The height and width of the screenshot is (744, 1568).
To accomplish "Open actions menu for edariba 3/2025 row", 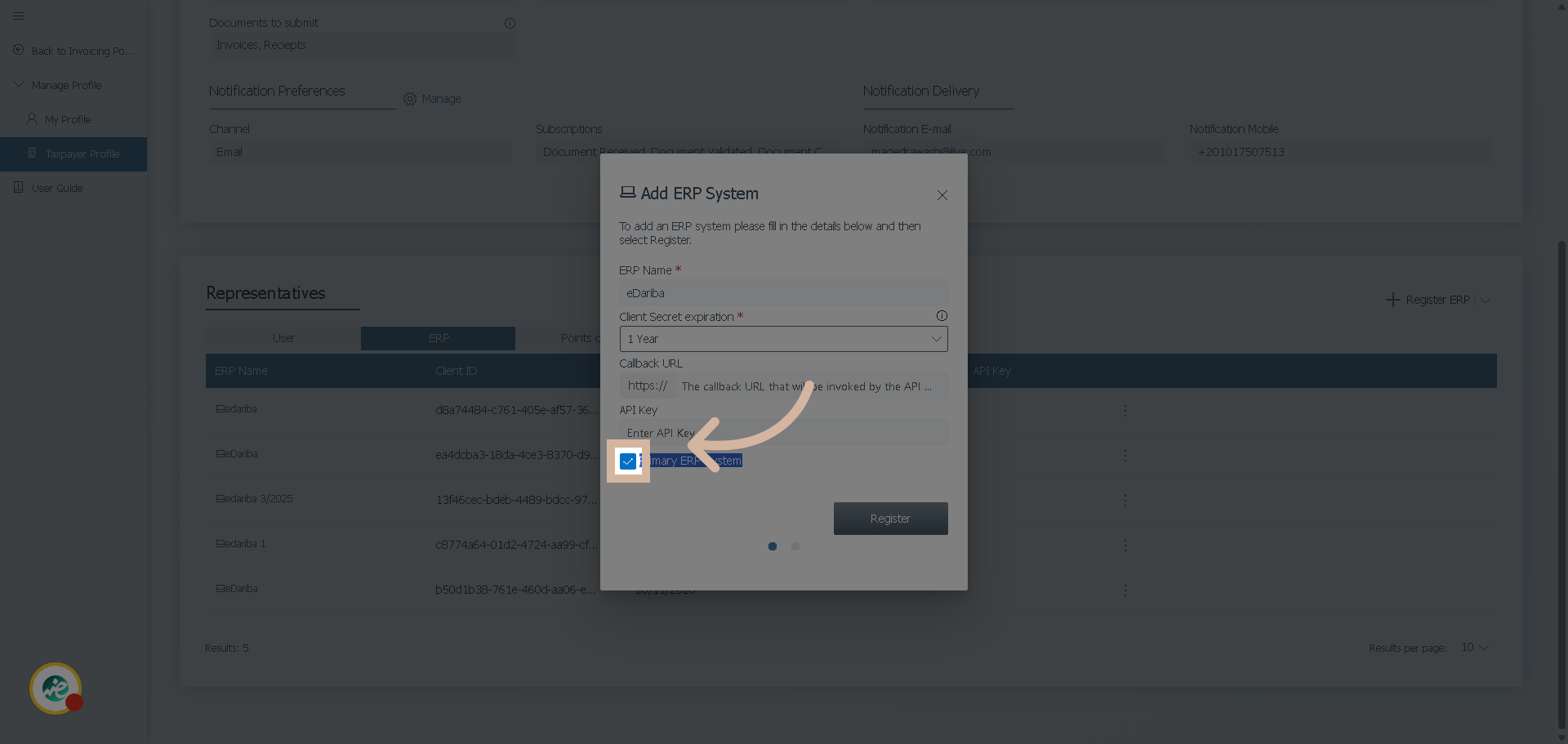I will (1125, 500).
